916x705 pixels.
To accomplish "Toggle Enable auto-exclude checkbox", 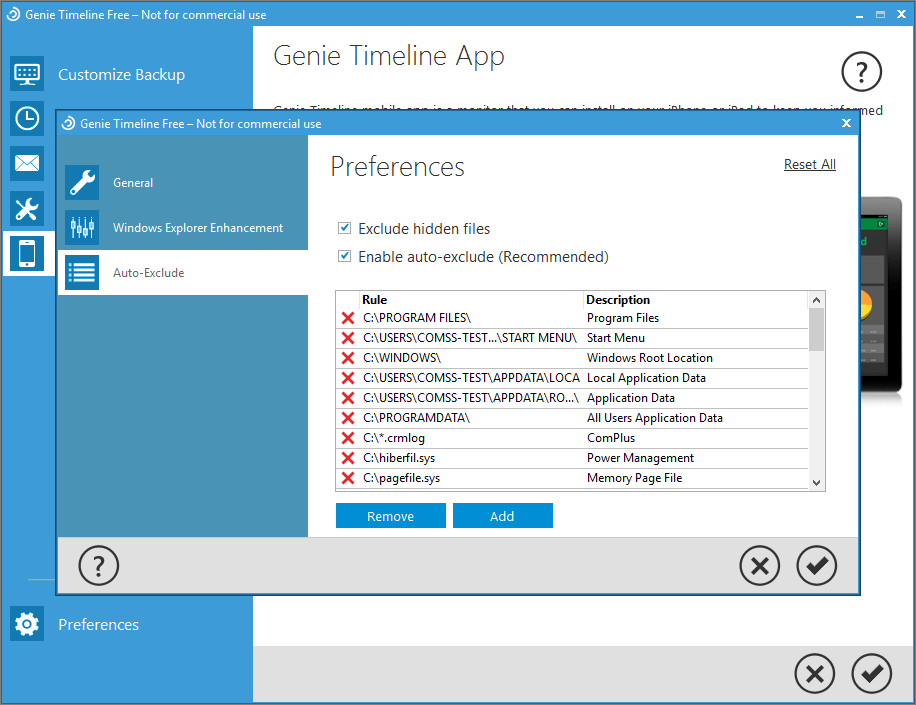I will (x=345, y=256).
